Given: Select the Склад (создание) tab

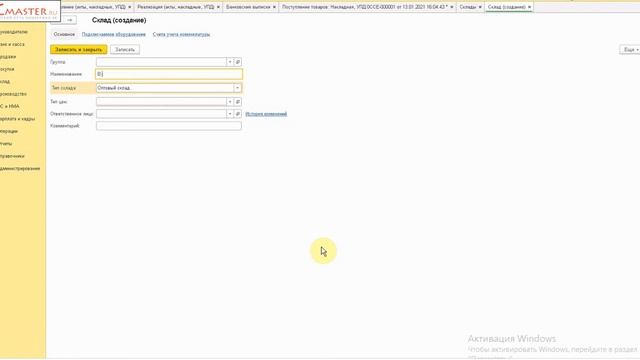Looking at the screenshot, I should (507, 7).
